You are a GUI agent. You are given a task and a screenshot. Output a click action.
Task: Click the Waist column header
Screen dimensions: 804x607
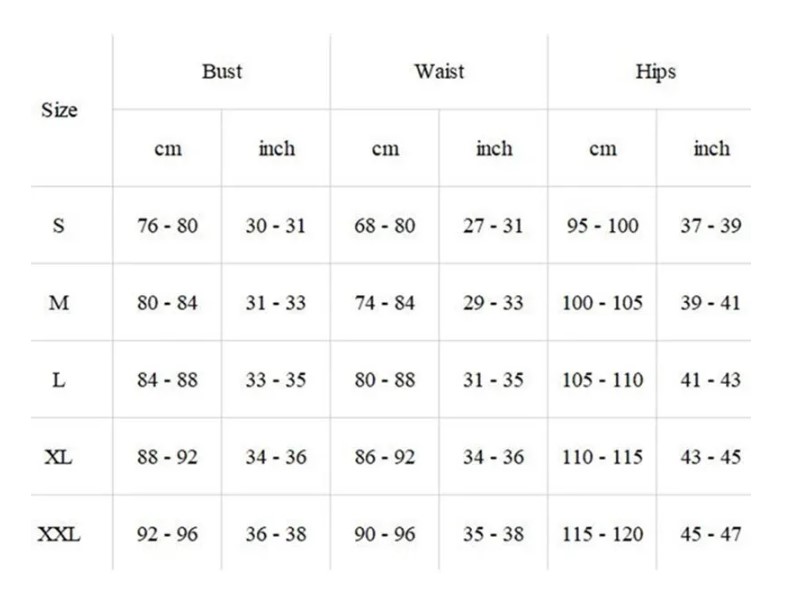point(439,72)
